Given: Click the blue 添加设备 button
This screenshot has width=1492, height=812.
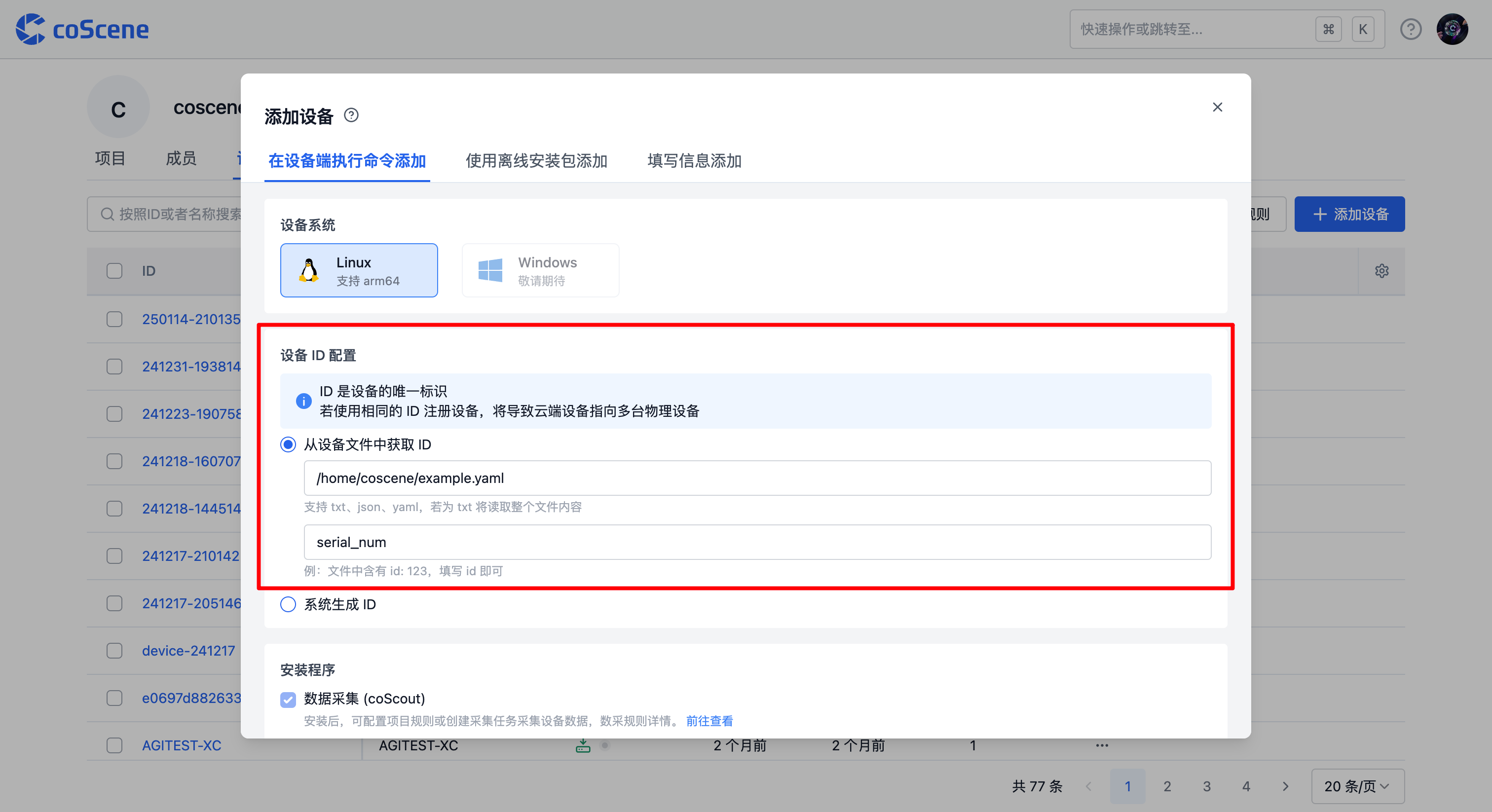Looking at the screenshot, I should click(1349, 214).
